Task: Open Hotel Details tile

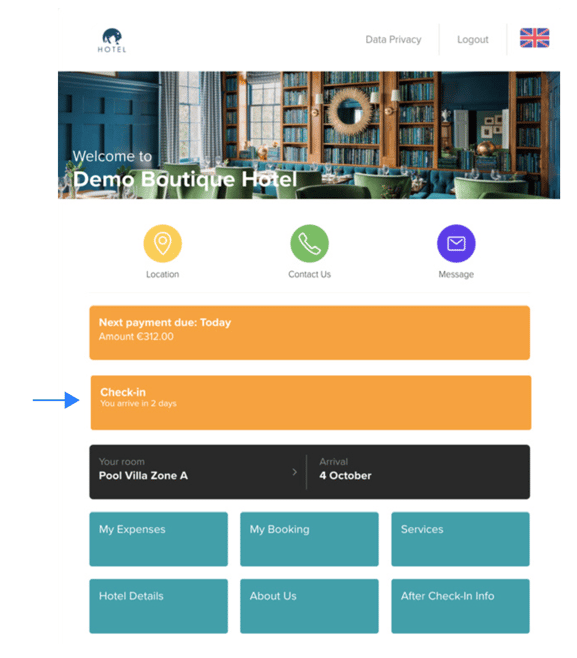Action: pos(159,606)
